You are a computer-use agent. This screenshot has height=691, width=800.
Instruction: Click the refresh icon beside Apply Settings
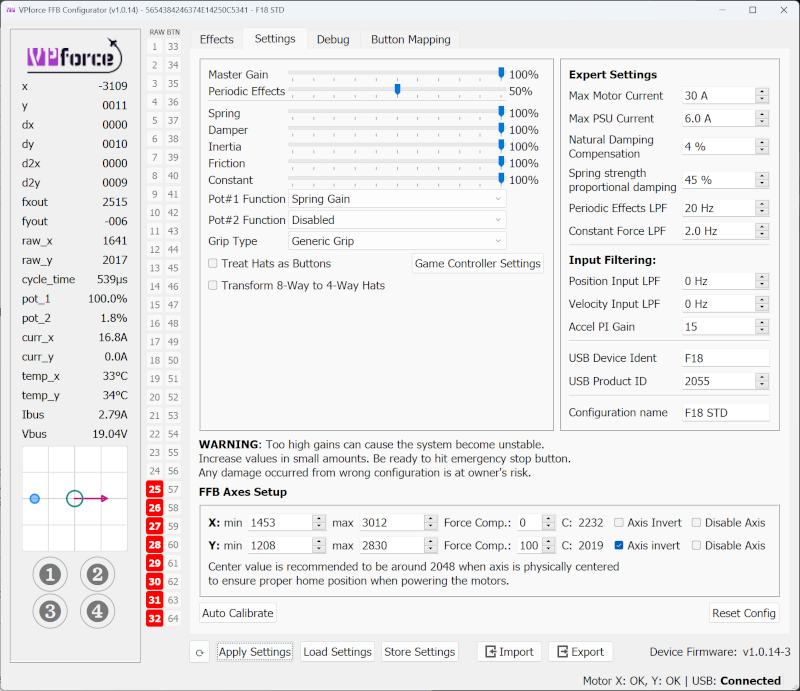click(x=199, y=652)
